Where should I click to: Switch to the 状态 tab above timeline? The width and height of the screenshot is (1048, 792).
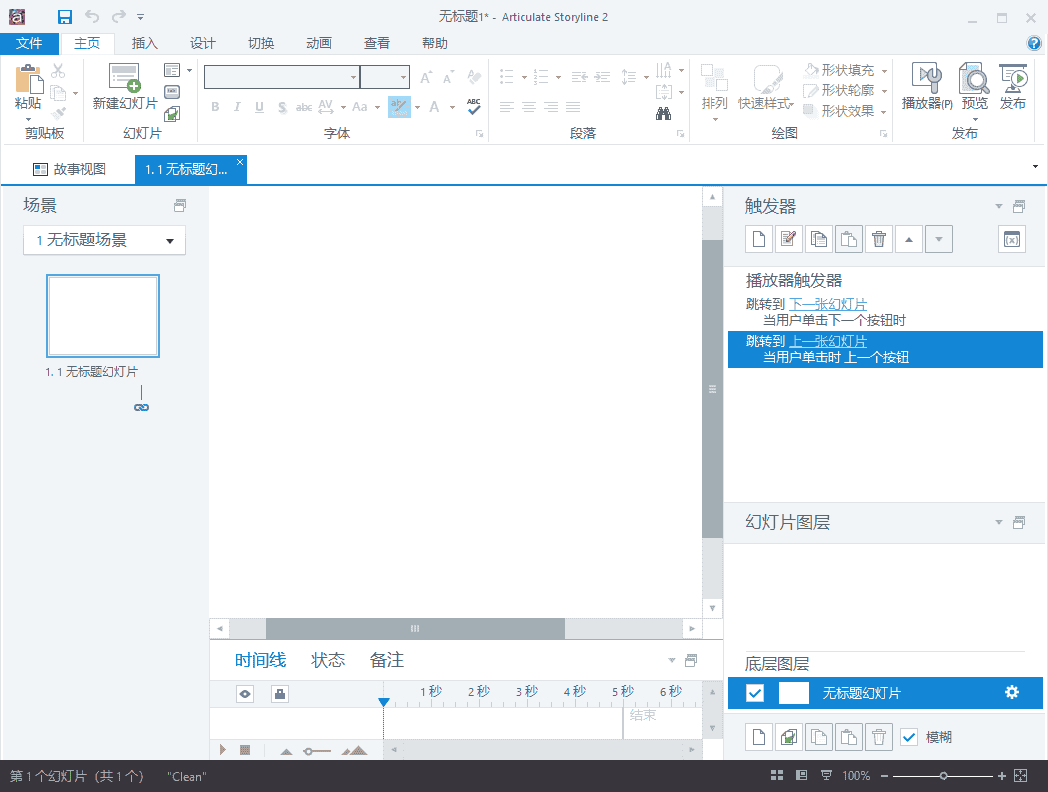(x=328, y=660)
